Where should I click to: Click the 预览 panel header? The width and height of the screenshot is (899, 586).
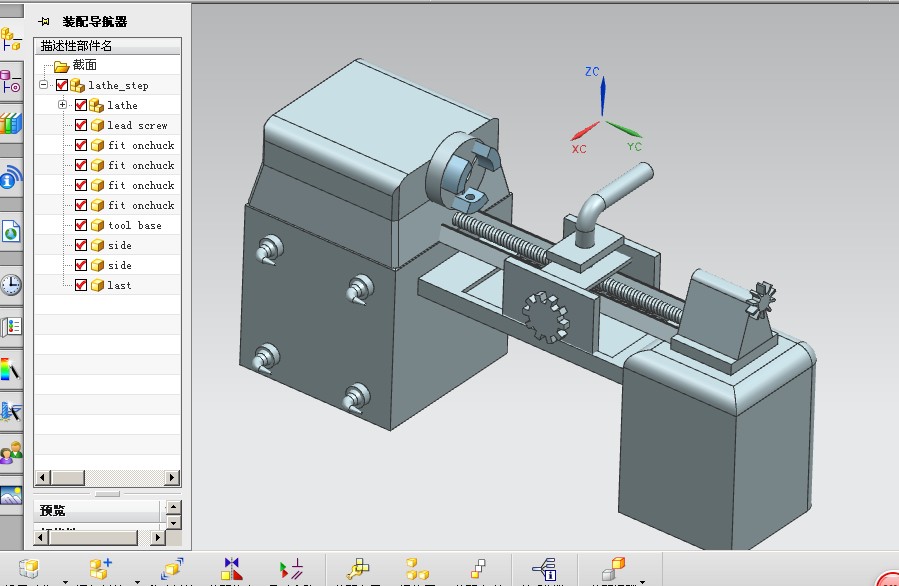pyautogui.click(x=97, y=510)
